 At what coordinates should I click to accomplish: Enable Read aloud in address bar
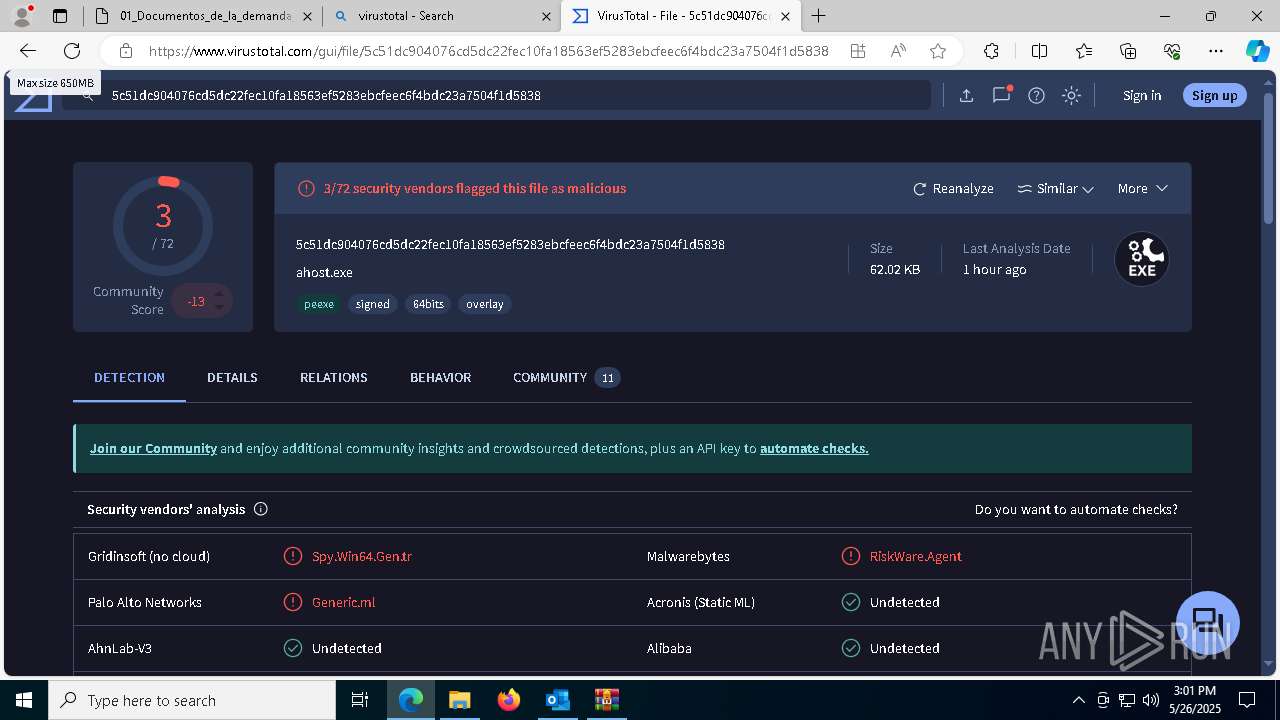point(898,51)
